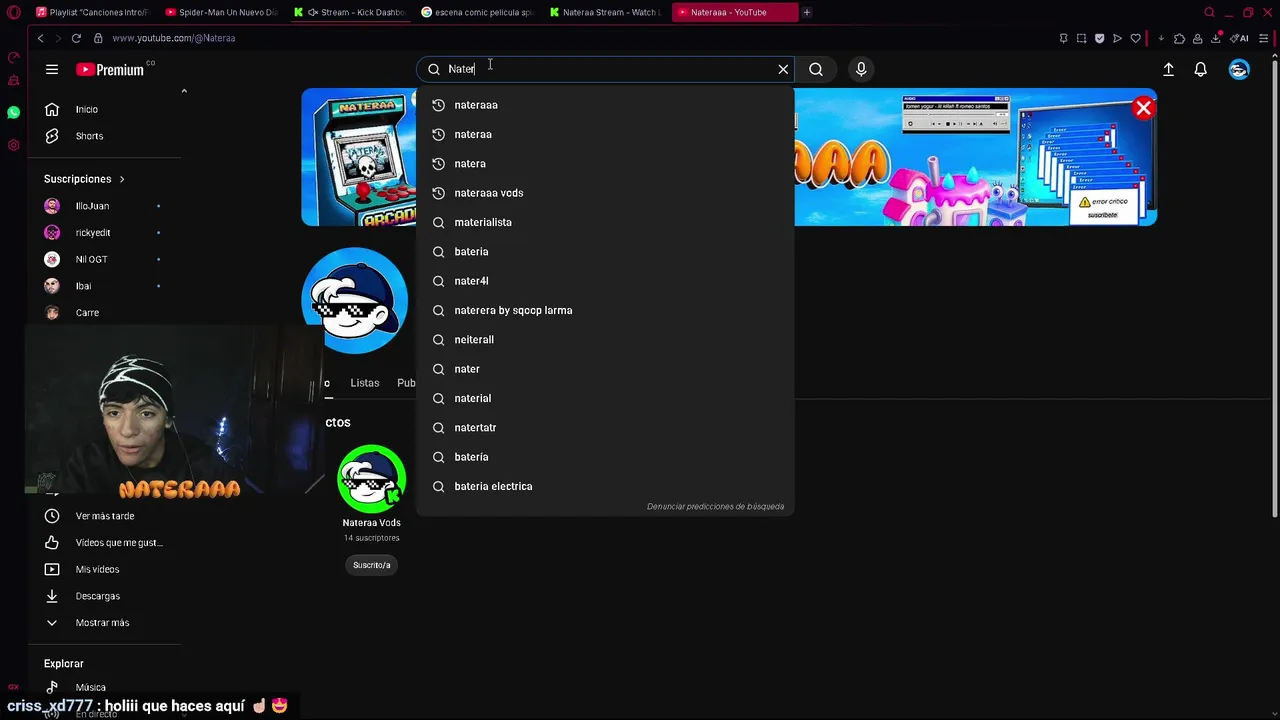Screen dimensions: 1280x720
Task: Open the Nateraa Vods channel avatar
Action: (371, 479)
